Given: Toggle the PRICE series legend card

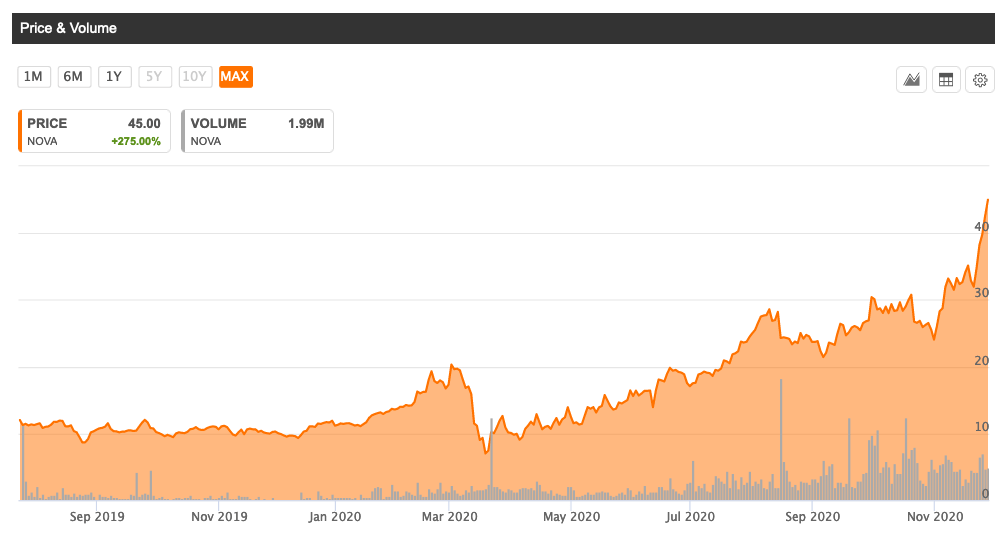Looking at the screenshot, I should pos(95,131).
